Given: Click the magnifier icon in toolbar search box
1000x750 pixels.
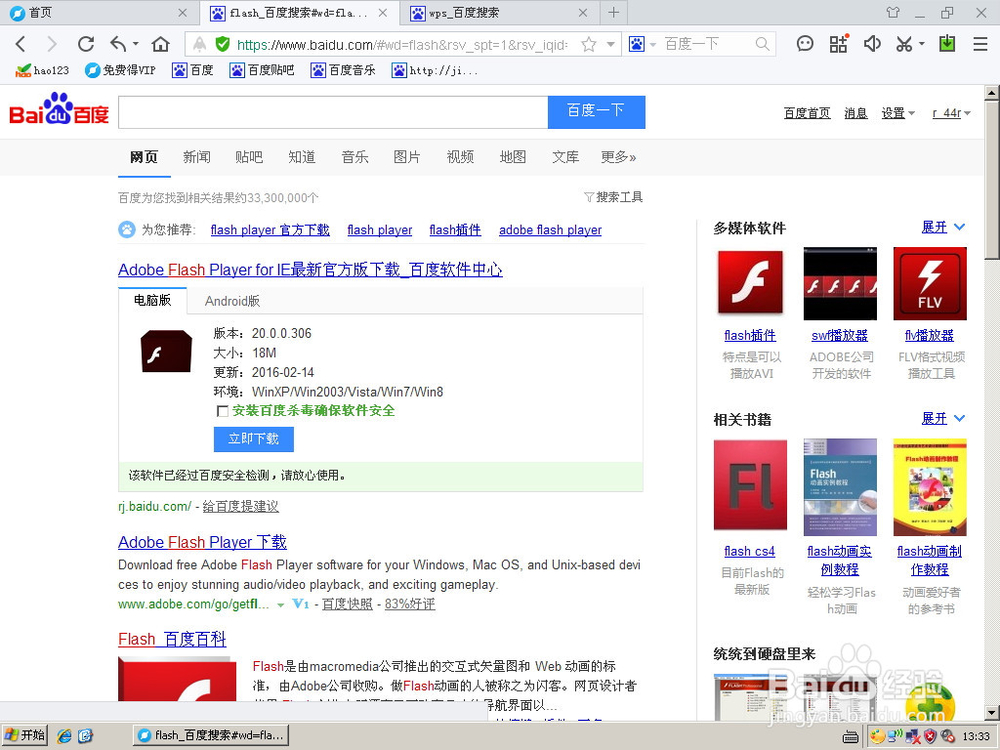Looking at the screenshot, I should click(762, 44).
